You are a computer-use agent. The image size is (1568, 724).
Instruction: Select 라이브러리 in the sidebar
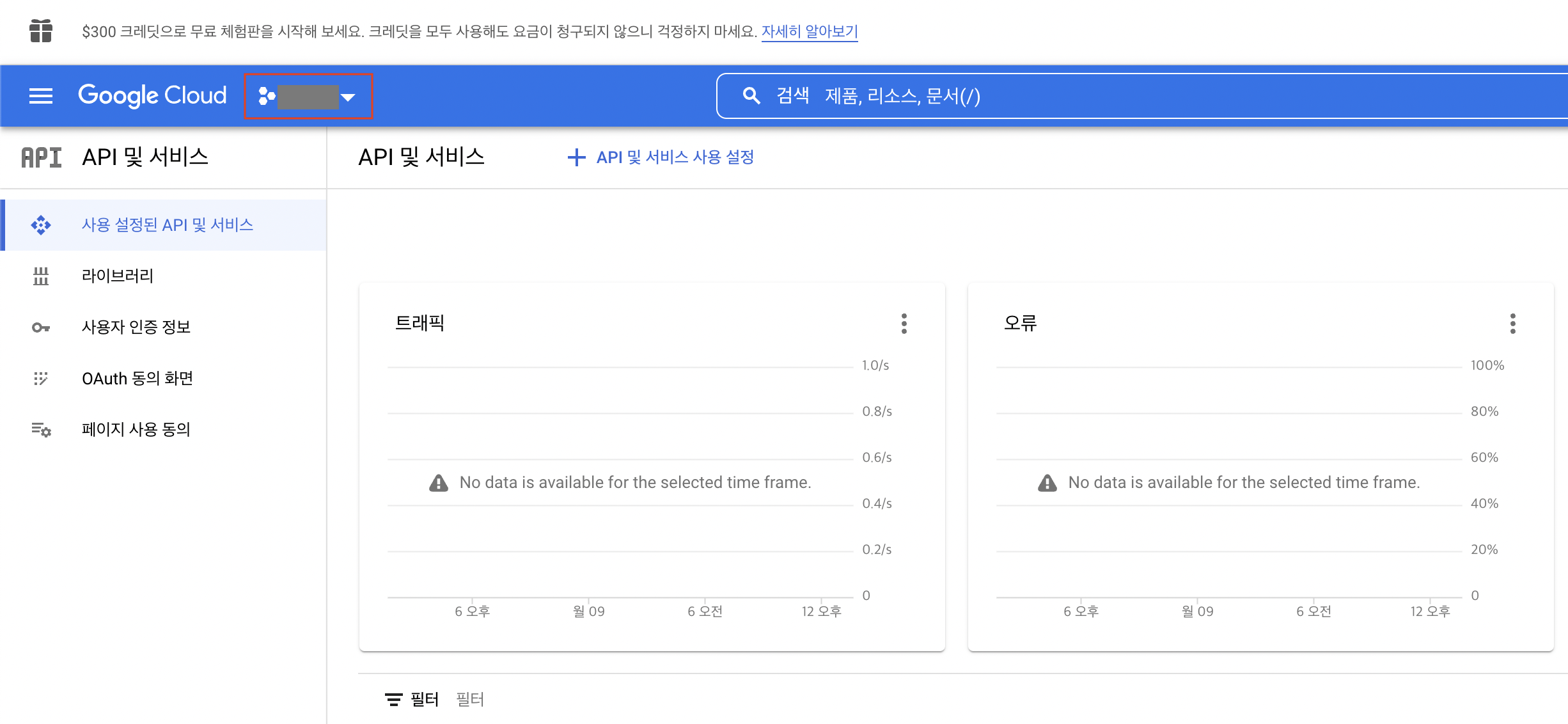click(118, 276)
